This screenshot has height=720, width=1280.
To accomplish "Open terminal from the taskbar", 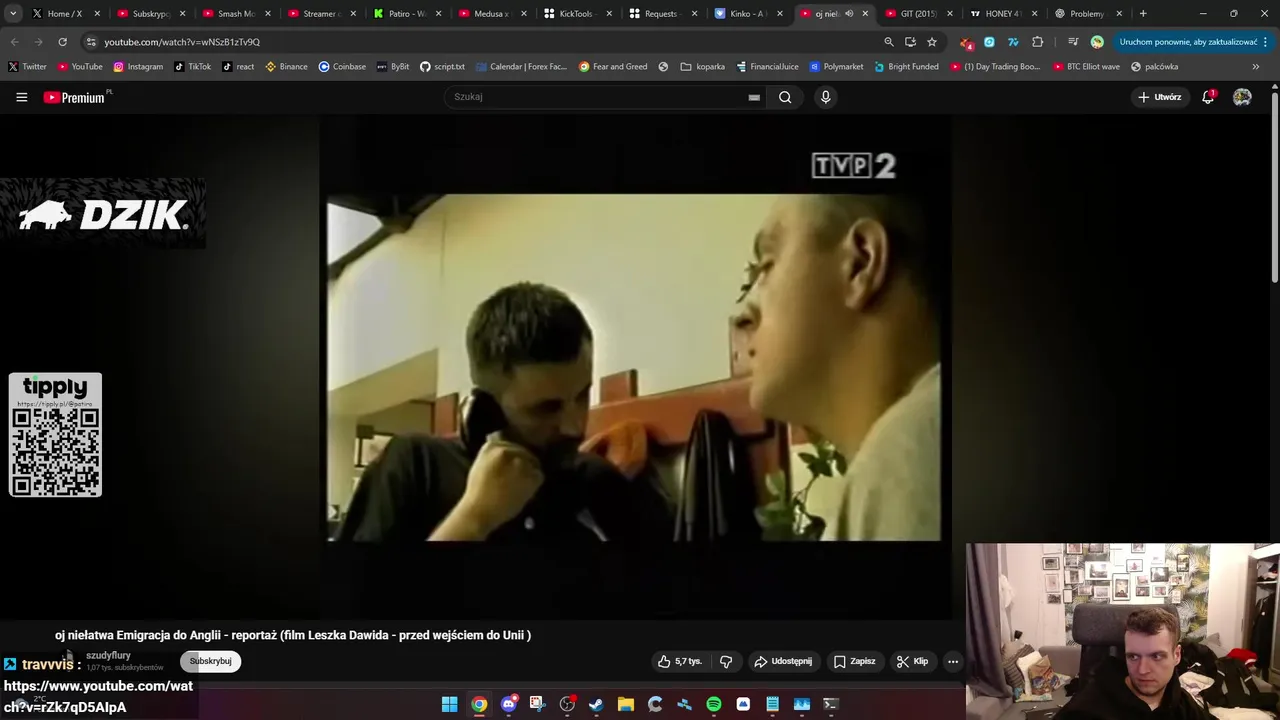I will 830,704.
